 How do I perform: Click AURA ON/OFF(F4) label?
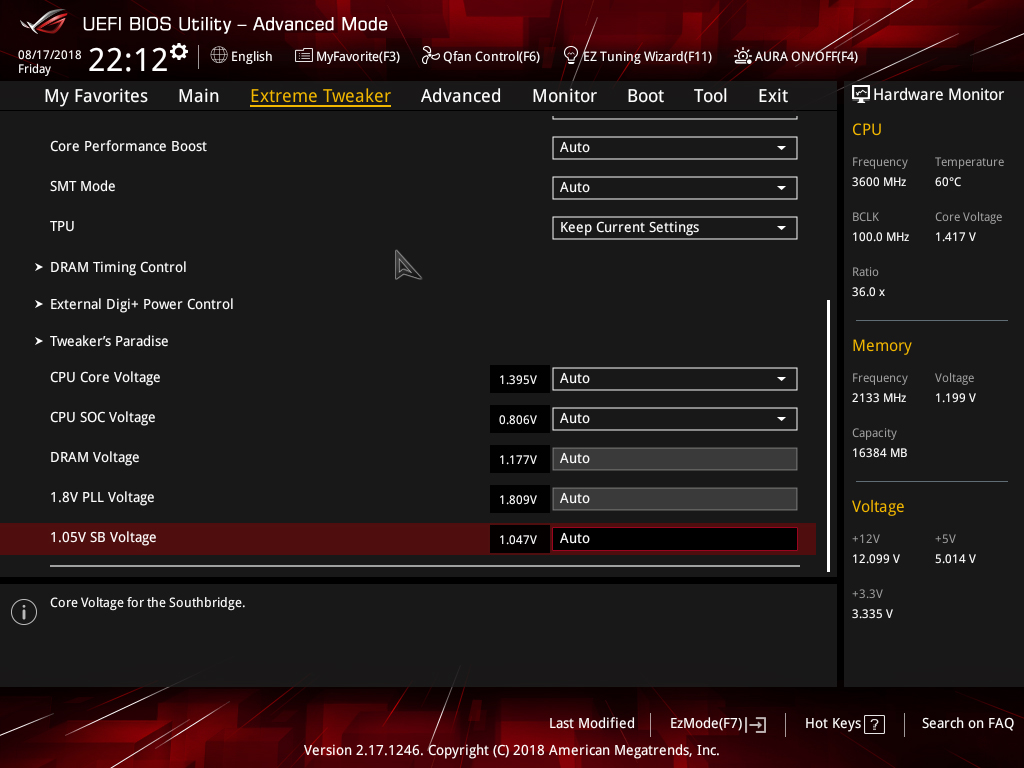coord(806,57)
